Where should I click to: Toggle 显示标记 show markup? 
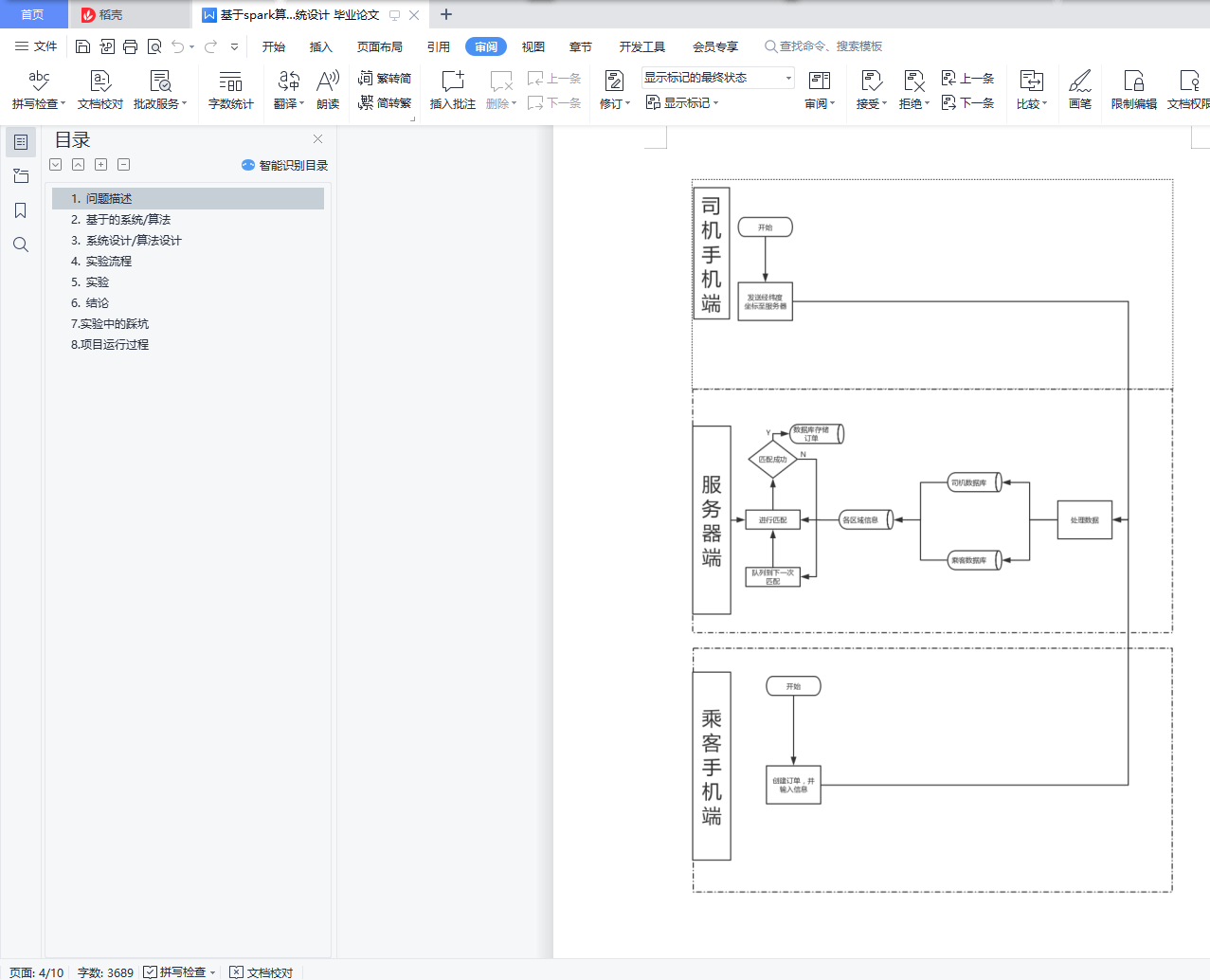pyautogui.click(x=681, y=102)
